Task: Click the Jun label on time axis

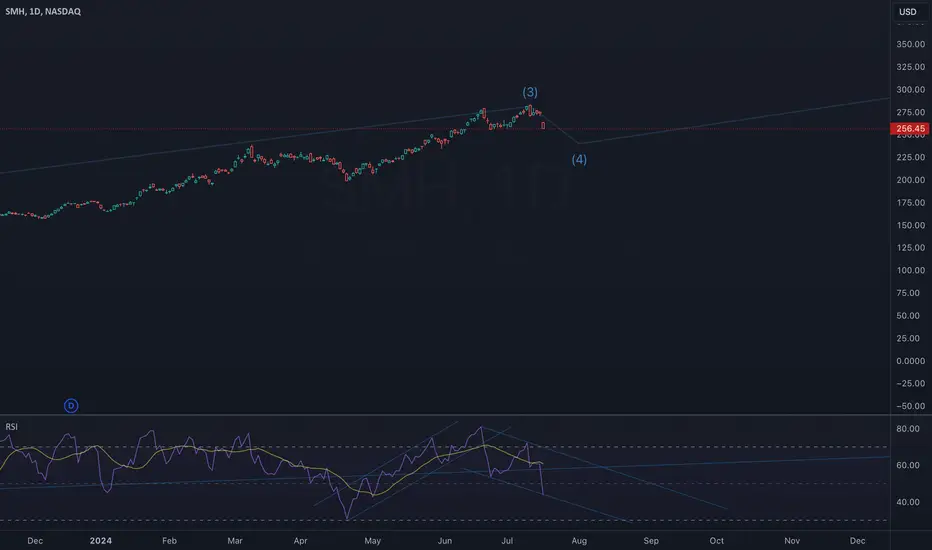Action: (x=445, y=540)
